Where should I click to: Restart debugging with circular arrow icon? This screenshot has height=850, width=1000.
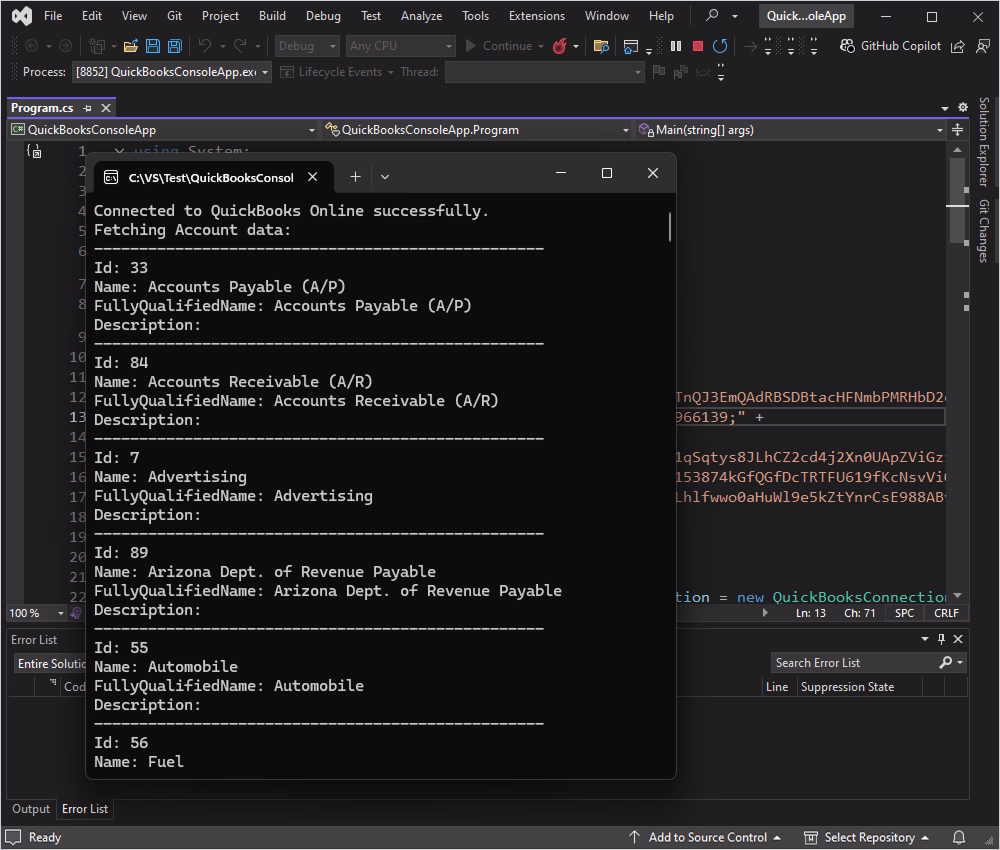(720, 46)
